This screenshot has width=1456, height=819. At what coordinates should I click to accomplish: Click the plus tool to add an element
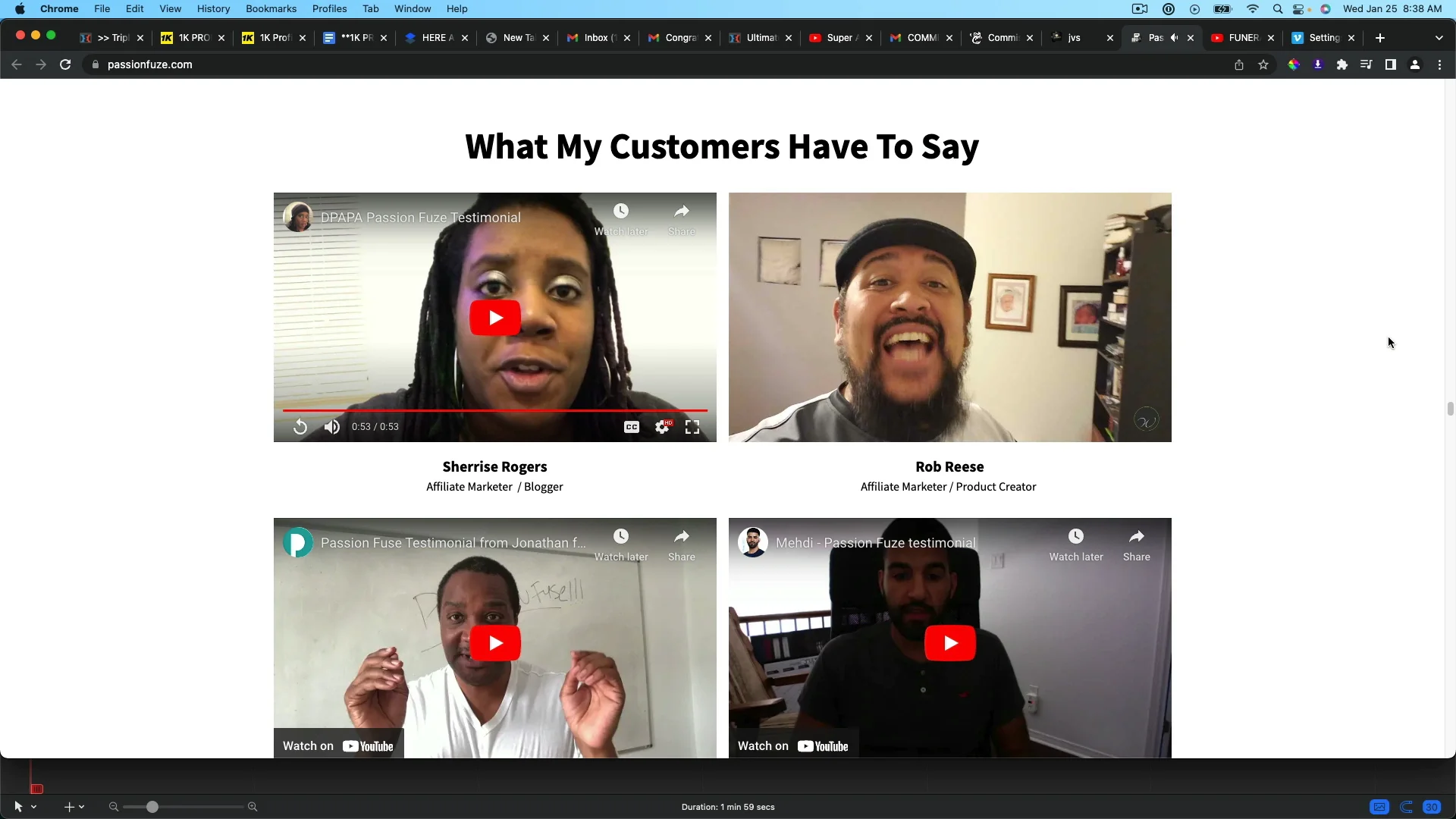click(68, 806)
